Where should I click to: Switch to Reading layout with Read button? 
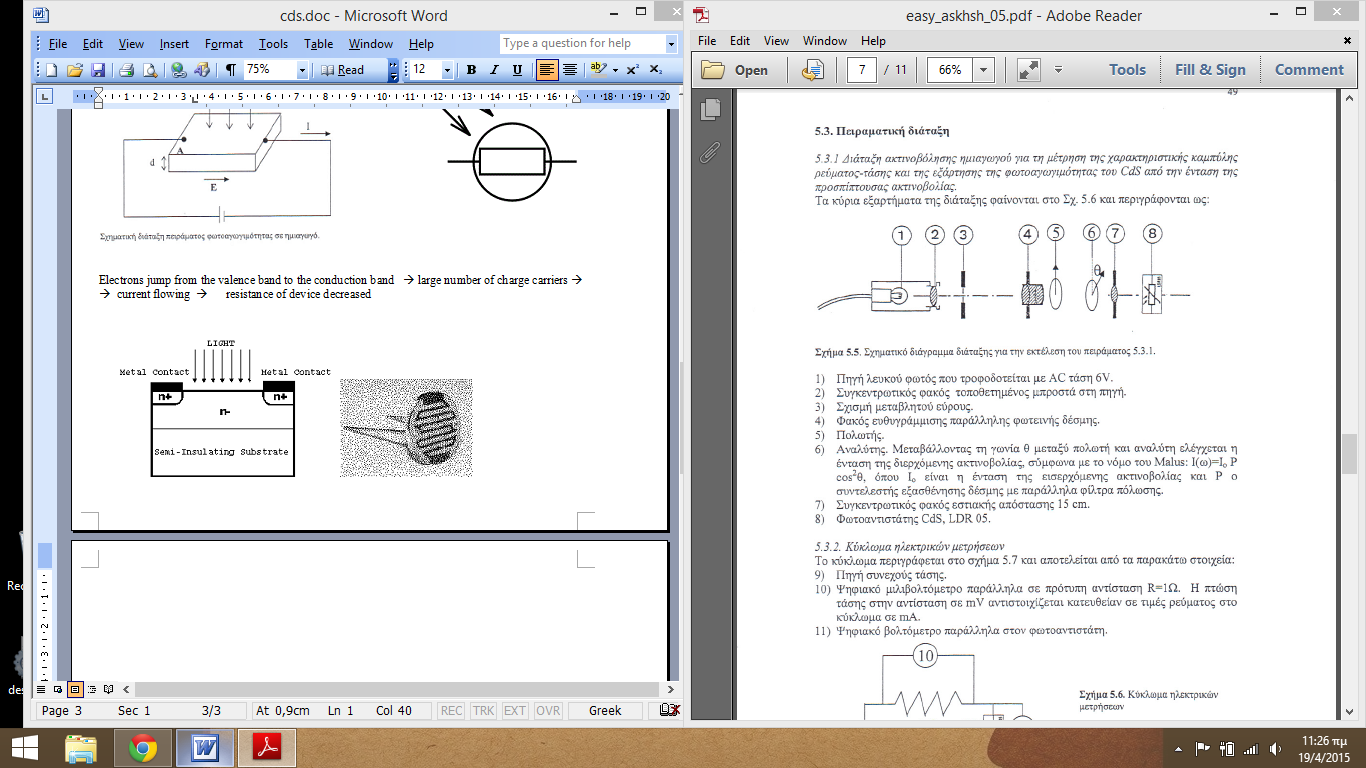click(343, 70)
